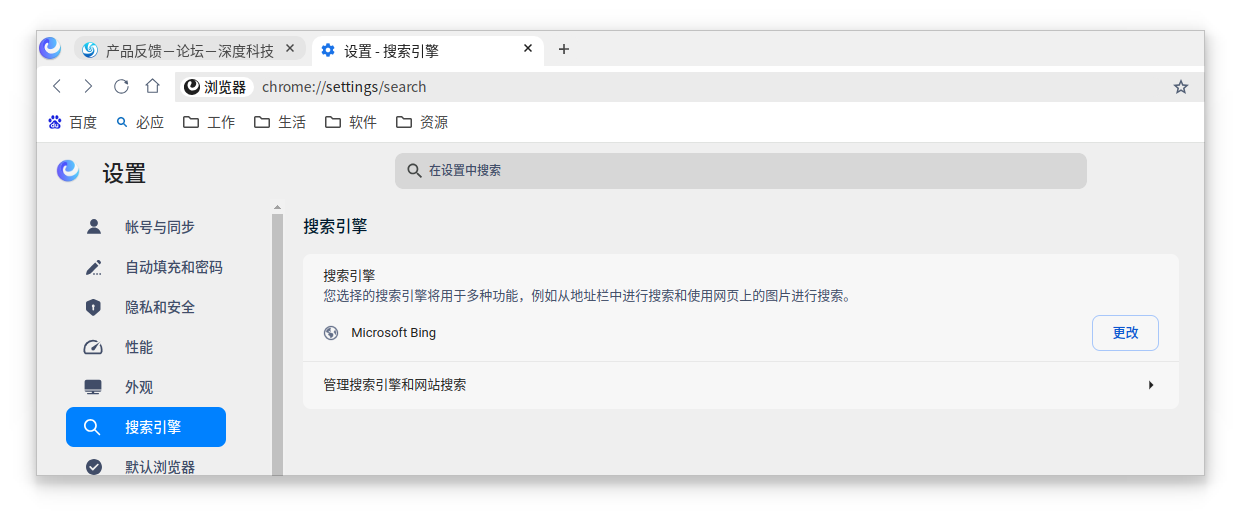Image resolution: width=1241 pixels, height=518 pixels.
Task: Click the checkmark icon for 默认浏览器
Action: point(94,467)
